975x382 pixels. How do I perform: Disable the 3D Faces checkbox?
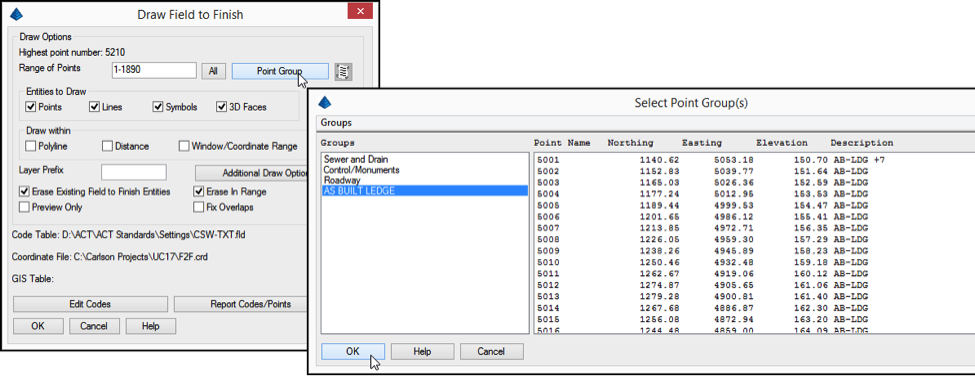pos(221,107)
